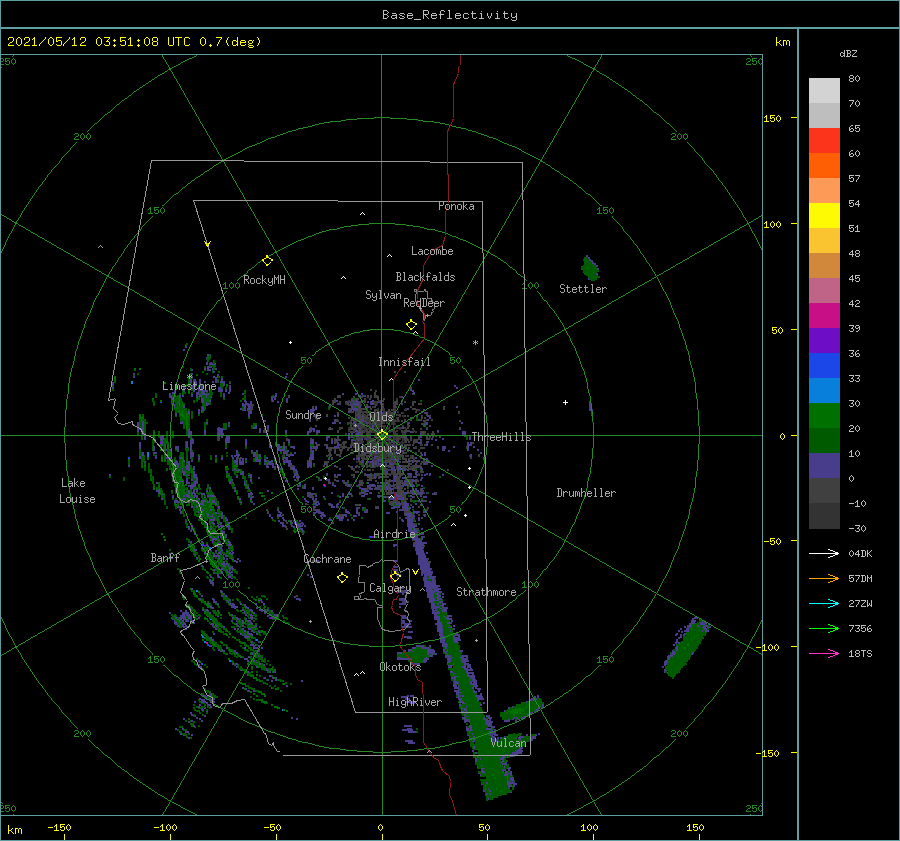The height and width of the screenshot is (841, 900).
Task: Select the red 60-65 dBZ swatch
Action: tap(824, 141)
